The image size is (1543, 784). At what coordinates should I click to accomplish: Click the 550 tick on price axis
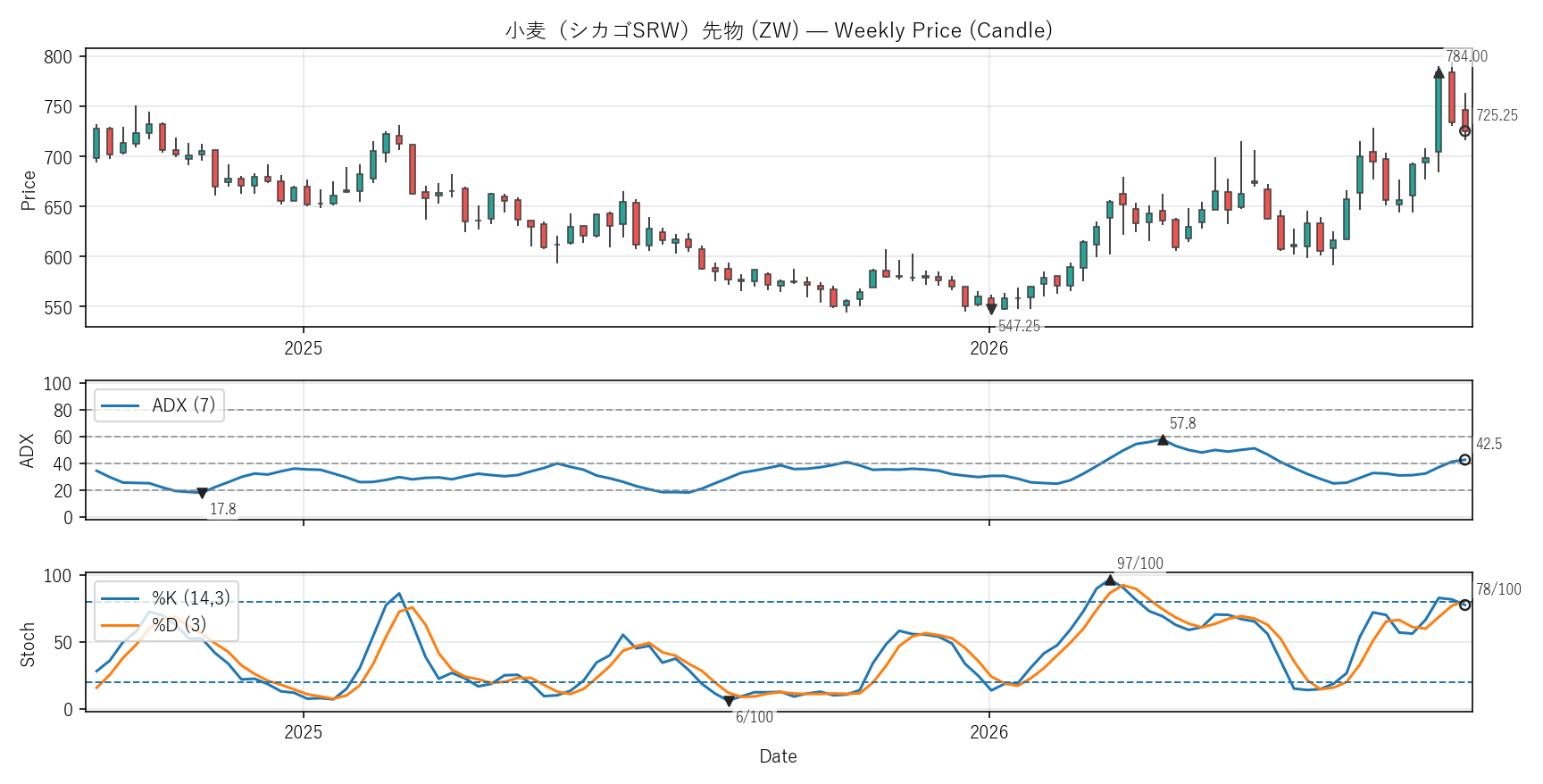point(58,307)
